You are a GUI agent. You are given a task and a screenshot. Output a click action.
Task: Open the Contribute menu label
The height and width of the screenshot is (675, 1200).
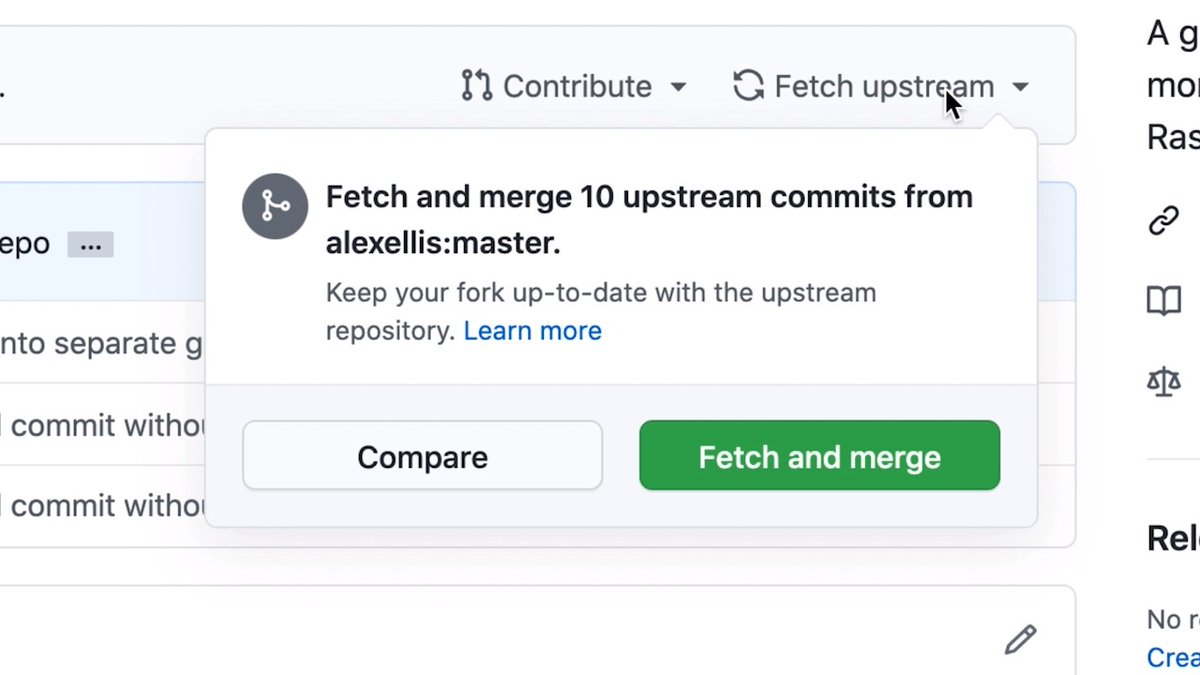577,87
